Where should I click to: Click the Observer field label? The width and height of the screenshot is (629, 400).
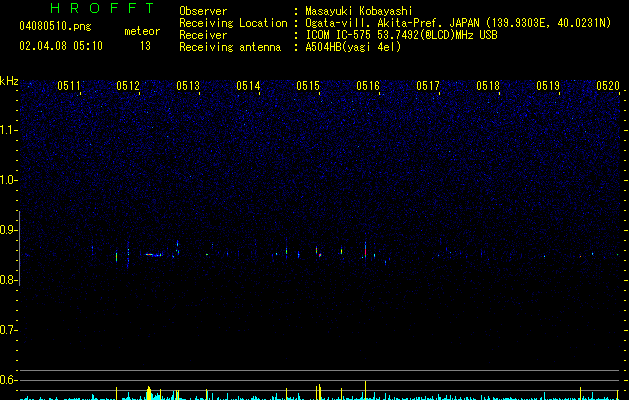pos(203,11)
